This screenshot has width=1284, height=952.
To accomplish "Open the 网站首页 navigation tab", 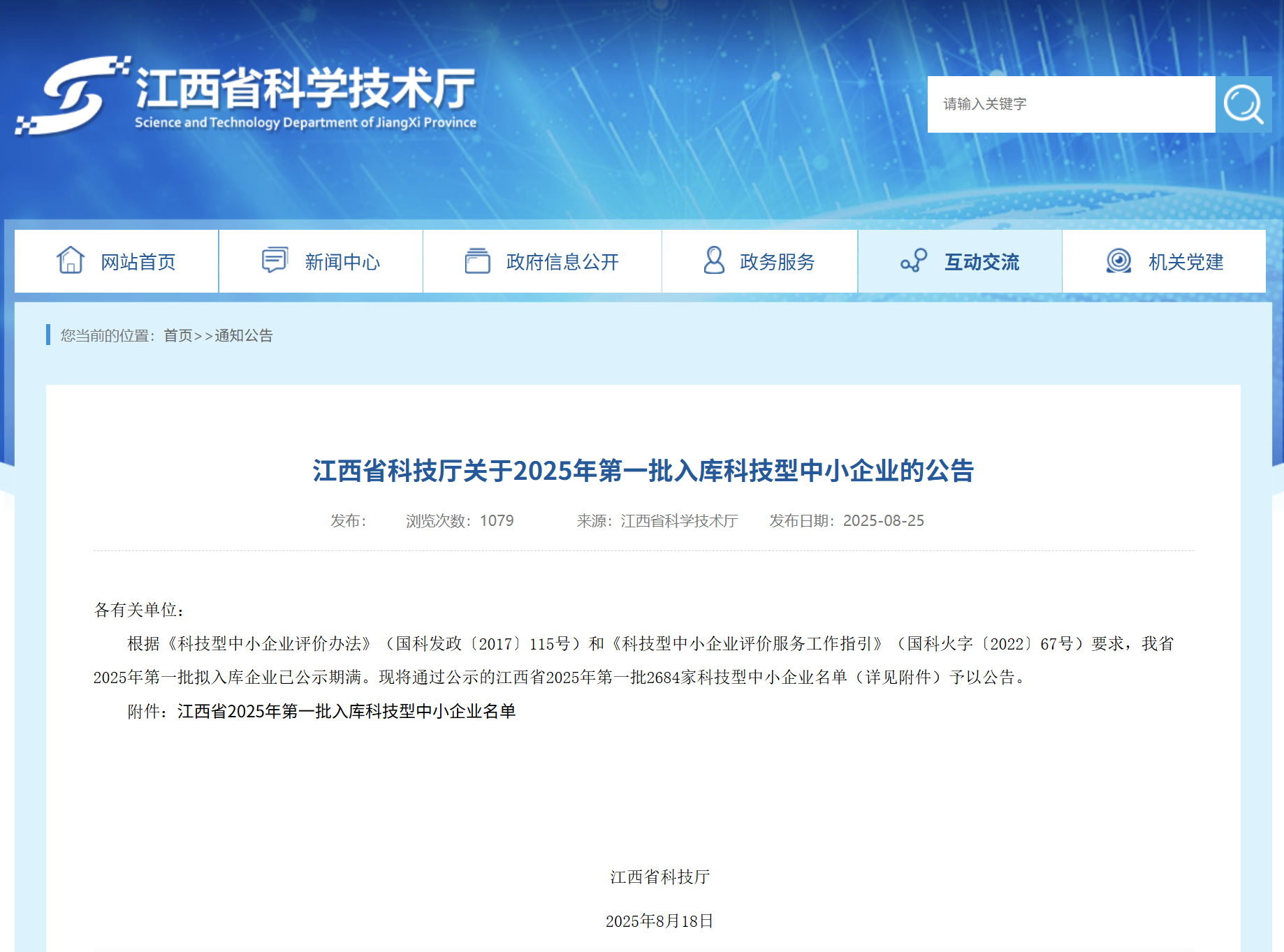I will (138, 261).
